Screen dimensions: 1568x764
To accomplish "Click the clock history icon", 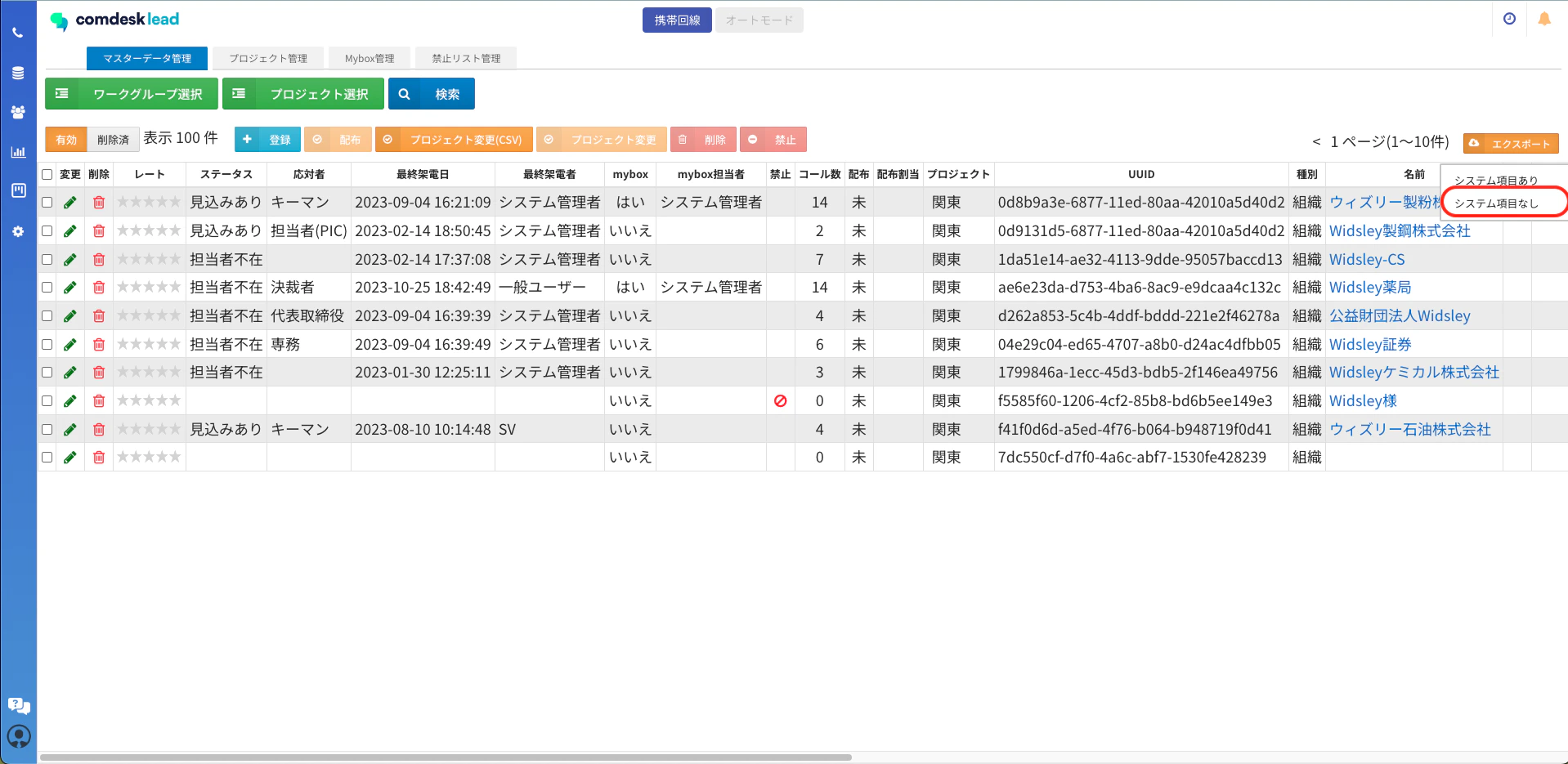I will tap(1509, 19).
